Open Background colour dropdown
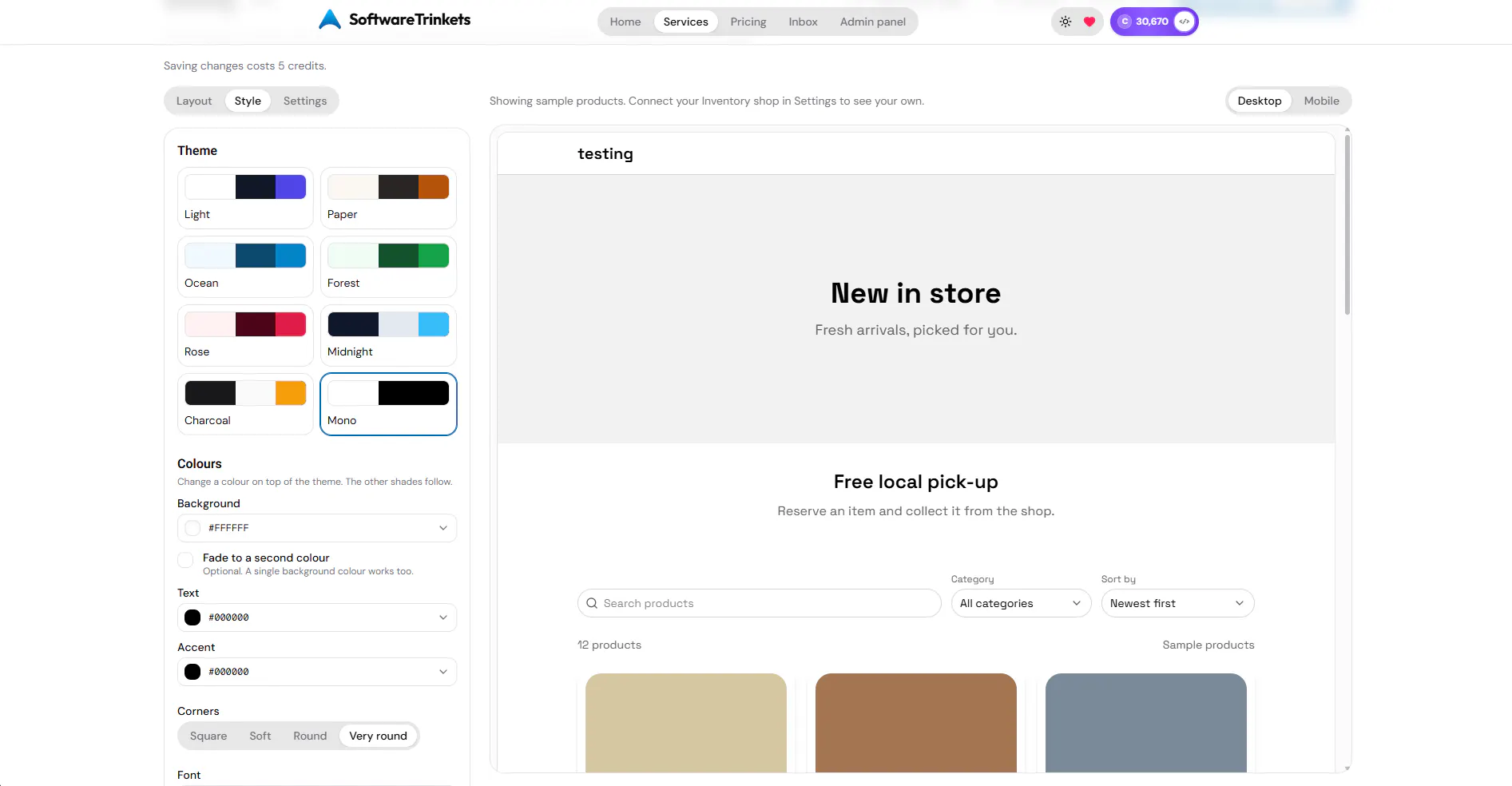 317,528
